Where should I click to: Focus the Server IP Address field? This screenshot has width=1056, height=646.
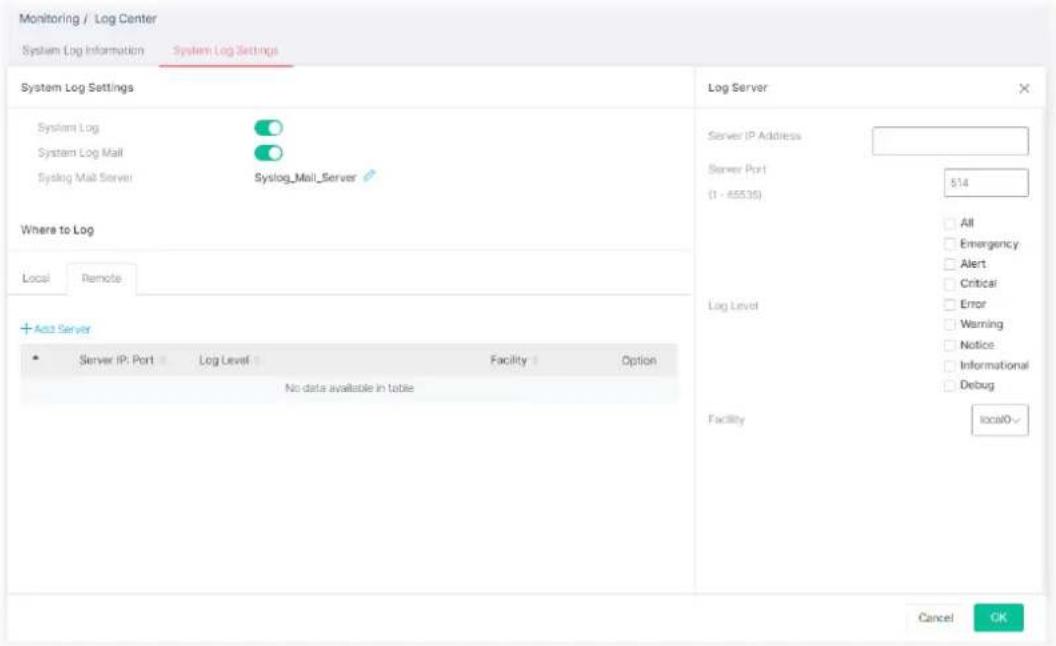coord(950,141)
